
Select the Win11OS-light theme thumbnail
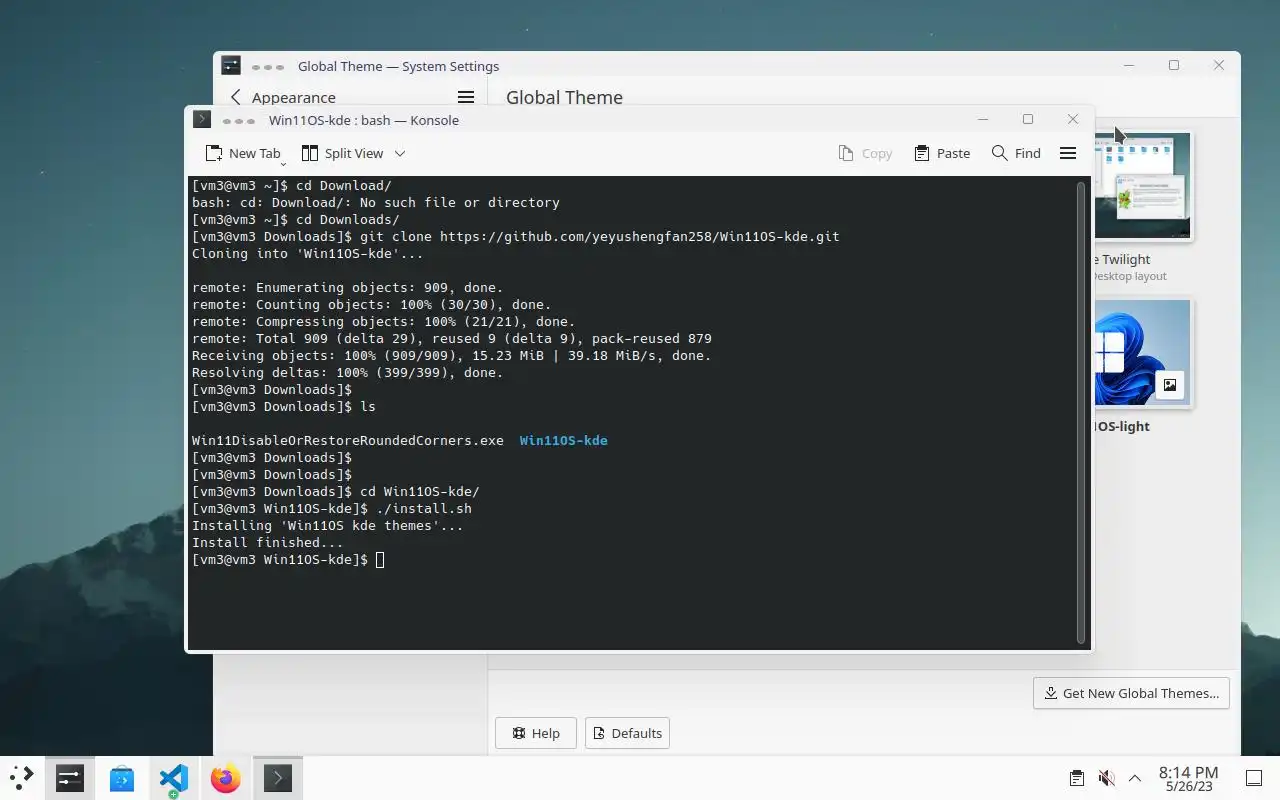(1144, 353)
